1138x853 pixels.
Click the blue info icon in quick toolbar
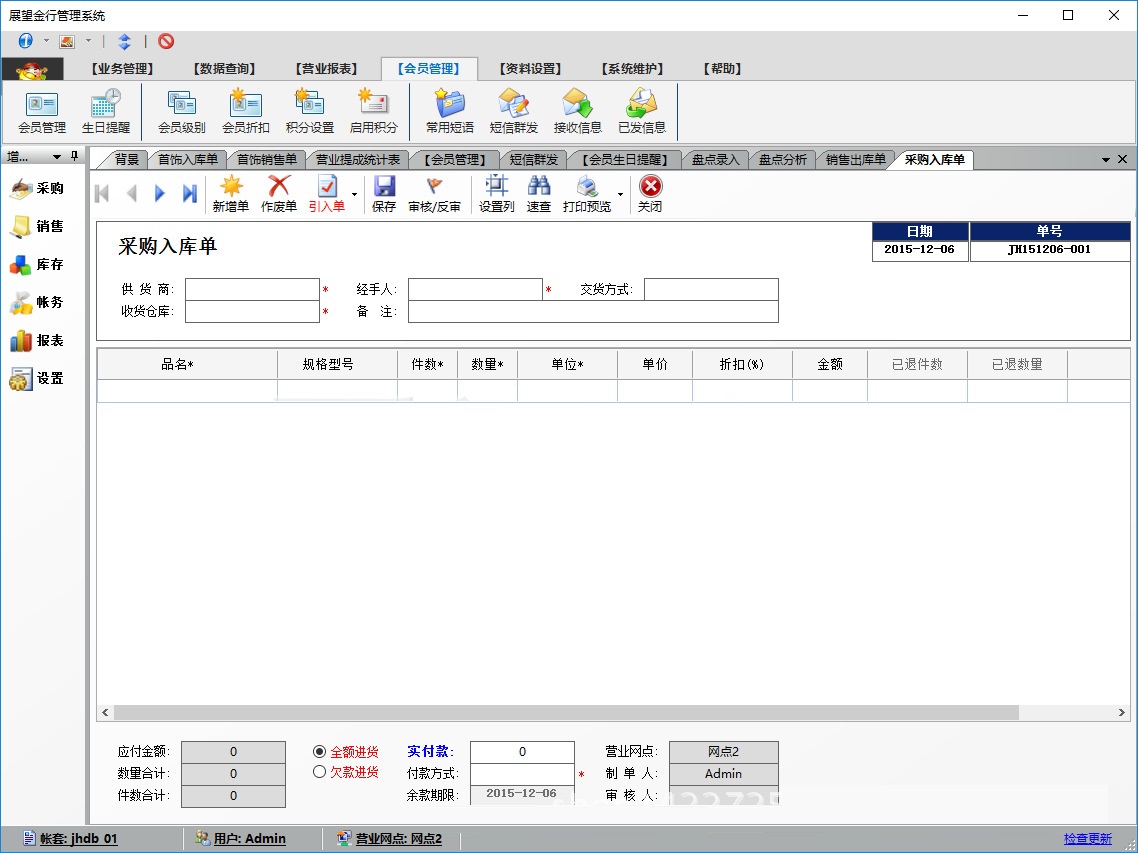pyautogui.click(x=25, y=41)
